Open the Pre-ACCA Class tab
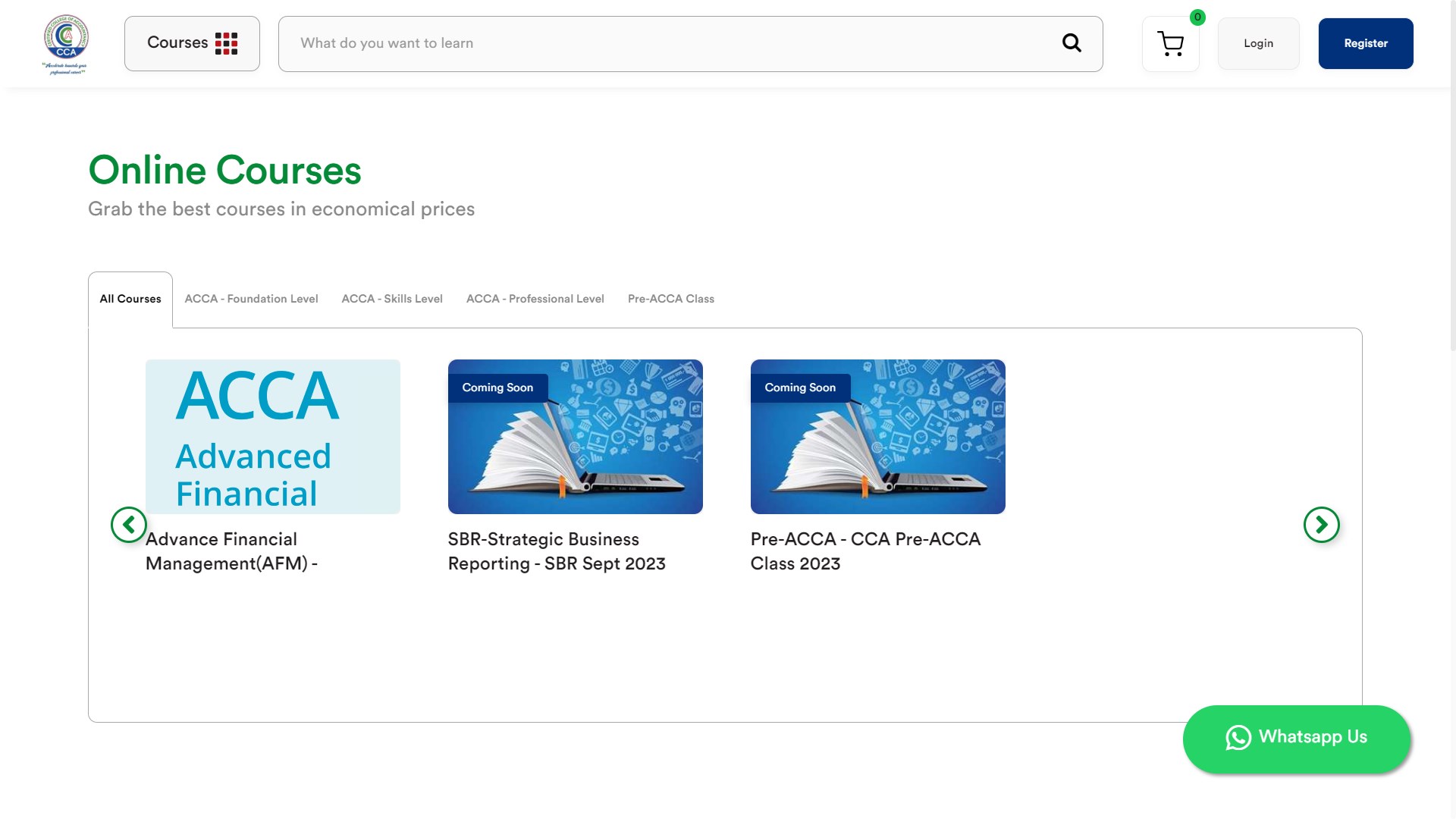Viewport: 1456px width, 819px height. click(x=670, y=299)
